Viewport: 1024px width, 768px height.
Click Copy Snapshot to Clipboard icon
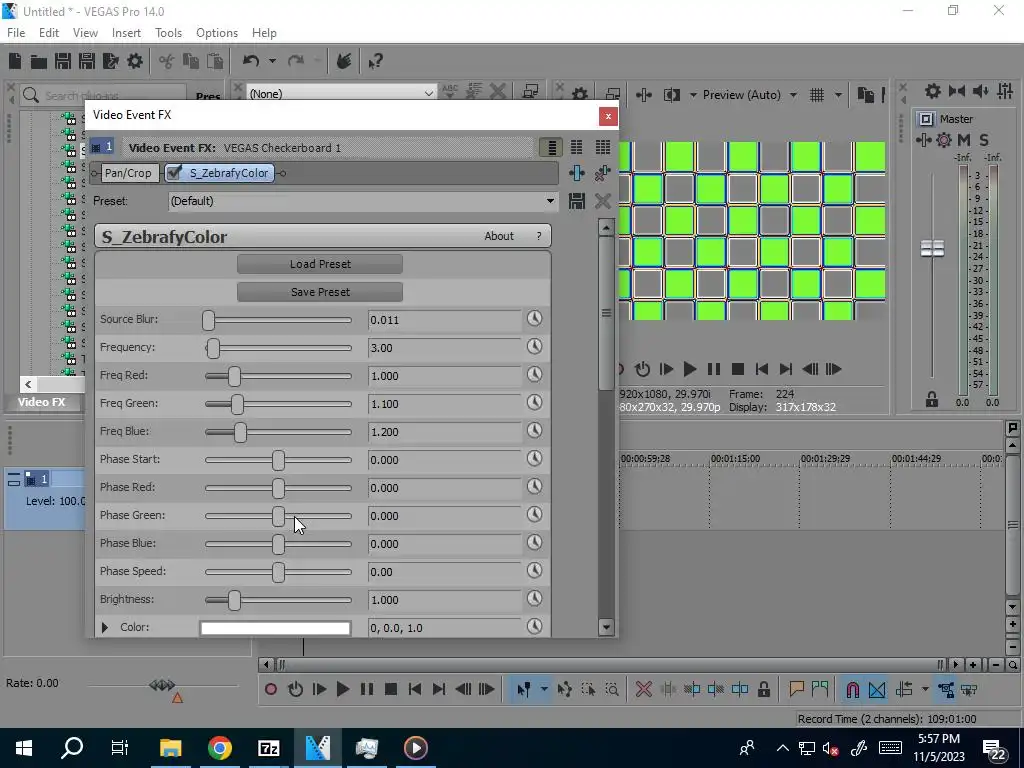(866, 95)
